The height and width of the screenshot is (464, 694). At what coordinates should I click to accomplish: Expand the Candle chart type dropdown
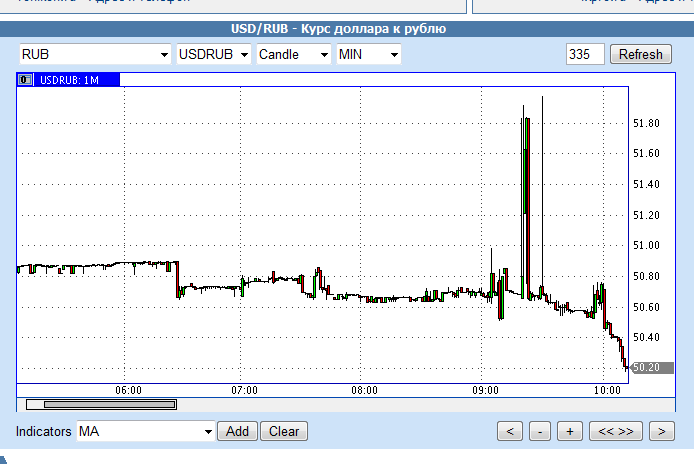pyautogui.click(x=294, y=54)
